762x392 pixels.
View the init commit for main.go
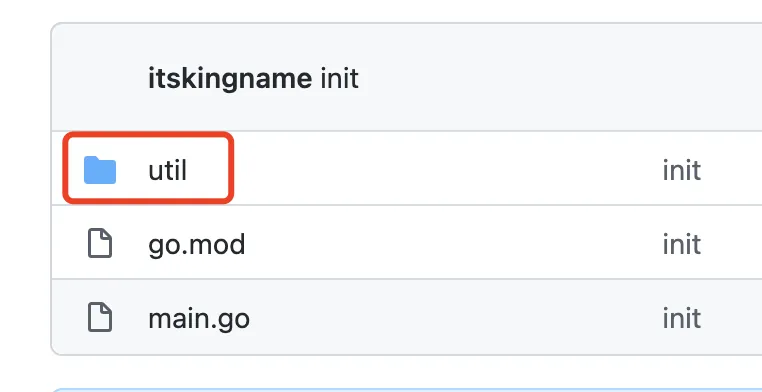click(681, 318)
